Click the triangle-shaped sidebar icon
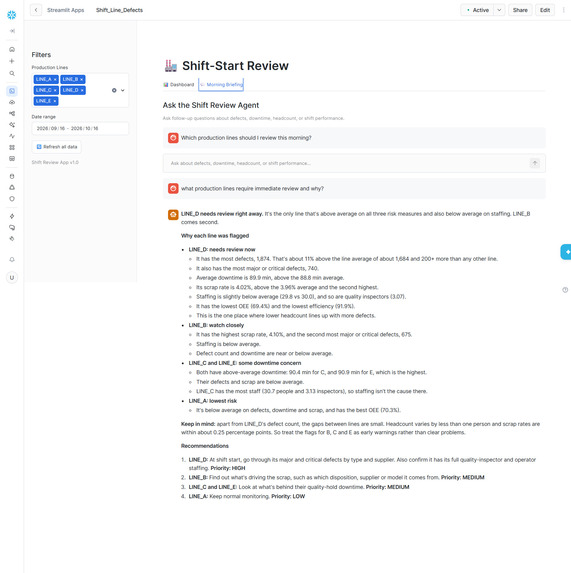The width and height of the screenshot is (571, 573). coord(12,187)
